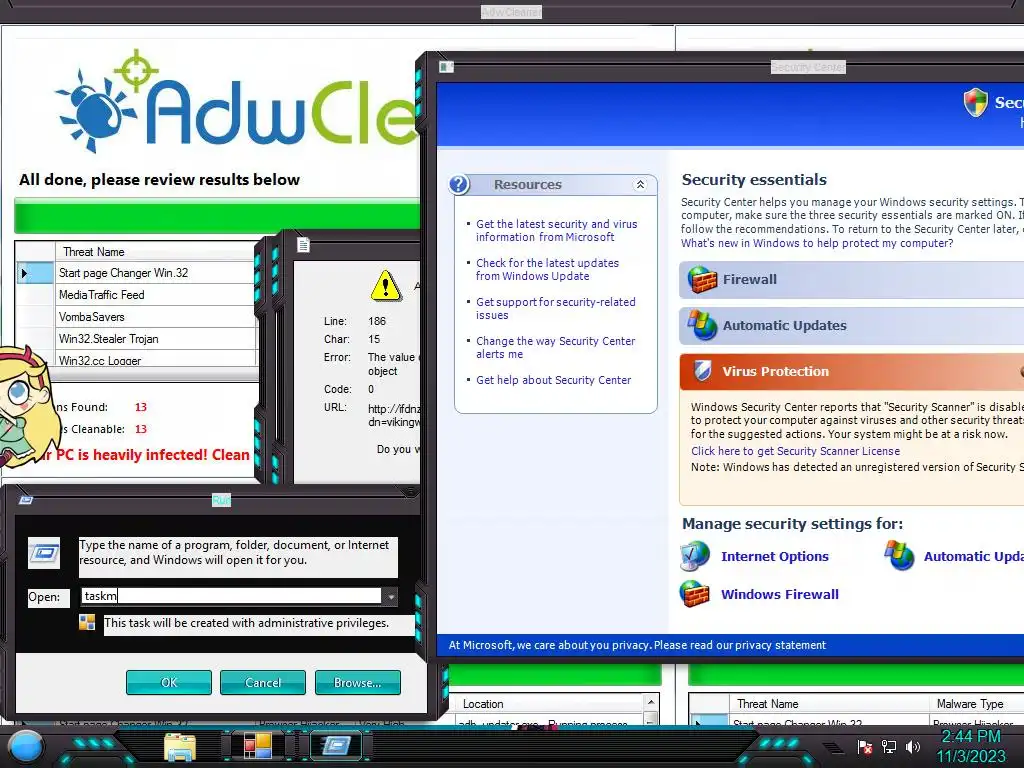This screenshot has width=1024, height=768.
Task: Open 'Get support for security-related issues' link
Action: click(555, 308)
